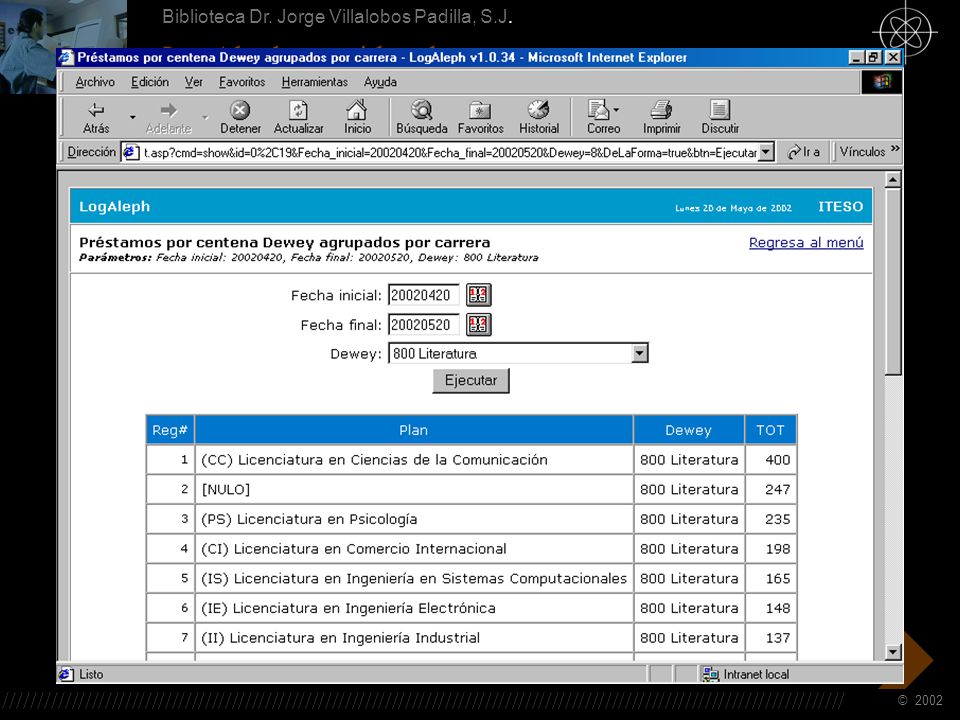The image size is (960, 720).
Task: Click the status bar page icon beside Listo
Action: [x=66, y=674]
